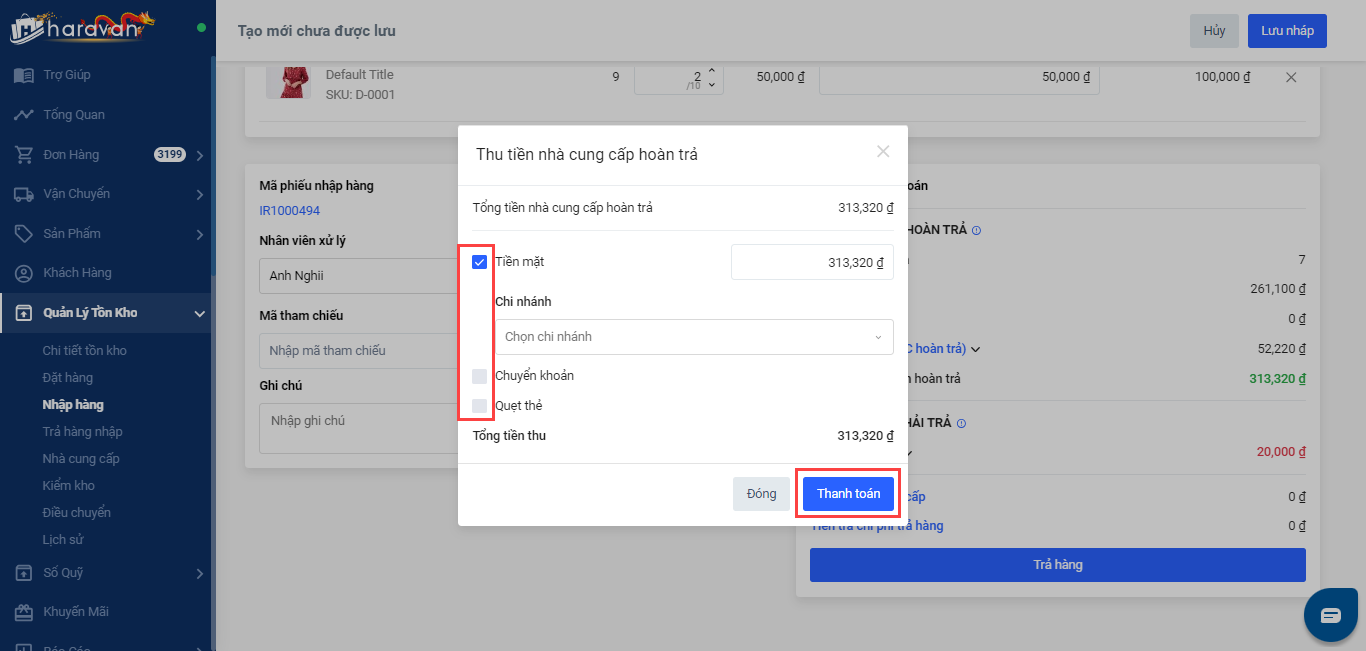Click the Đơn Hàng cart icon
This screenshot has width=1366, height=651.
(24, 155)
